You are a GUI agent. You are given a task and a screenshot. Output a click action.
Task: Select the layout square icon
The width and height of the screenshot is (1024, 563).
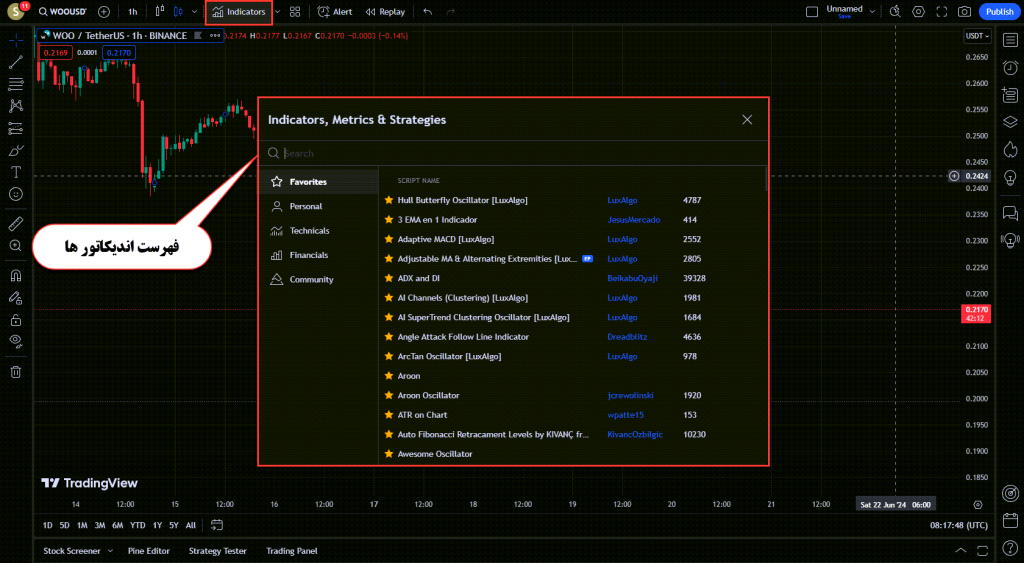click(812, 12)
